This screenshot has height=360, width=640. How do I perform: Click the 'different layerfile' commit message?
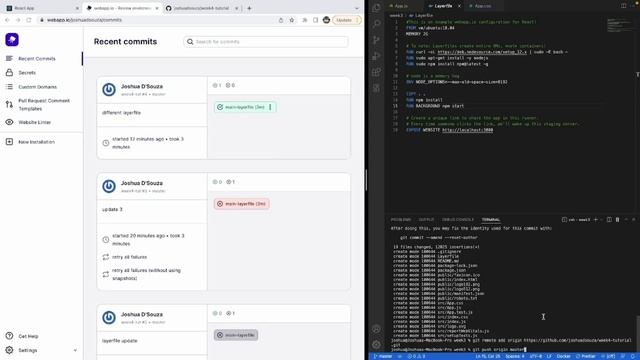coord(121,113)
